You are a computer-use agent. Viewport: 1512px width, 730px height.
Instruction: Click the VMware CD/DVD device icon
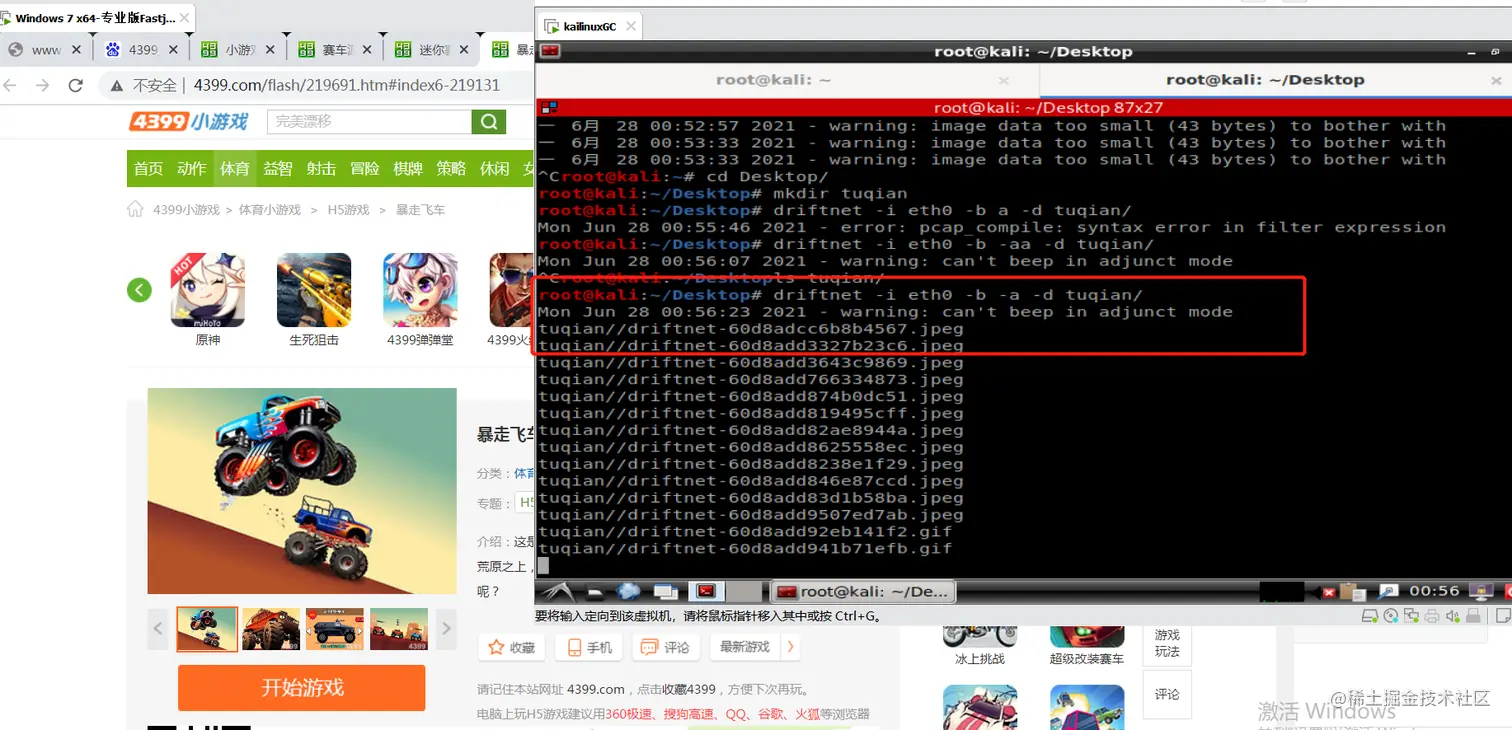1390,617
